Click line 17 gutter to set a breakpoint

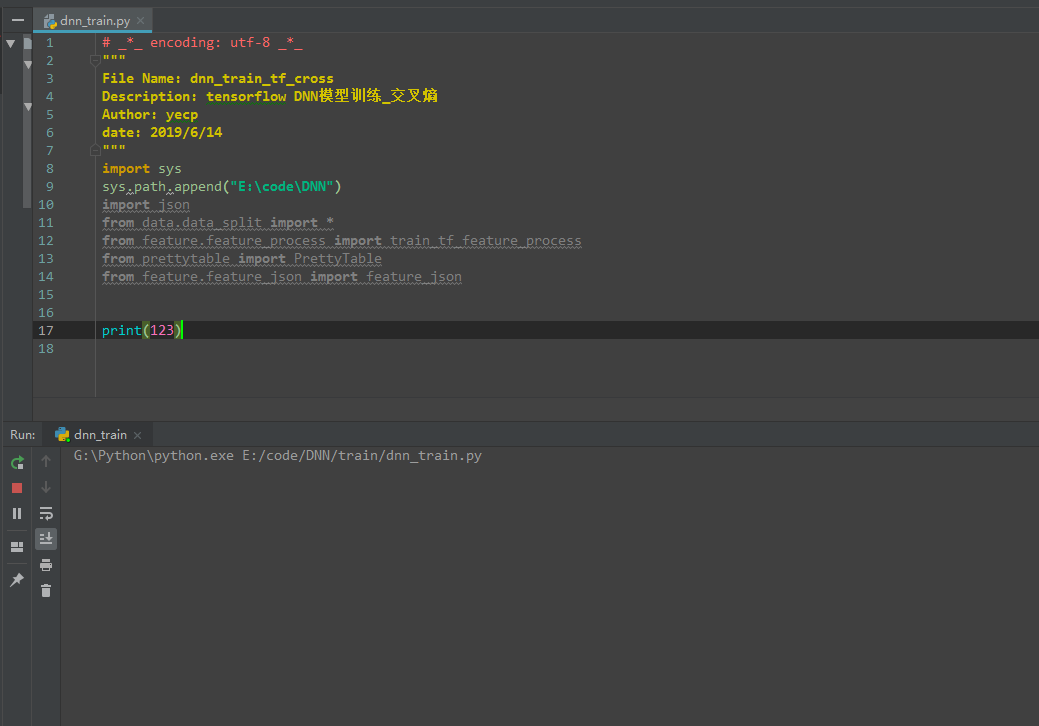point(70,330)
